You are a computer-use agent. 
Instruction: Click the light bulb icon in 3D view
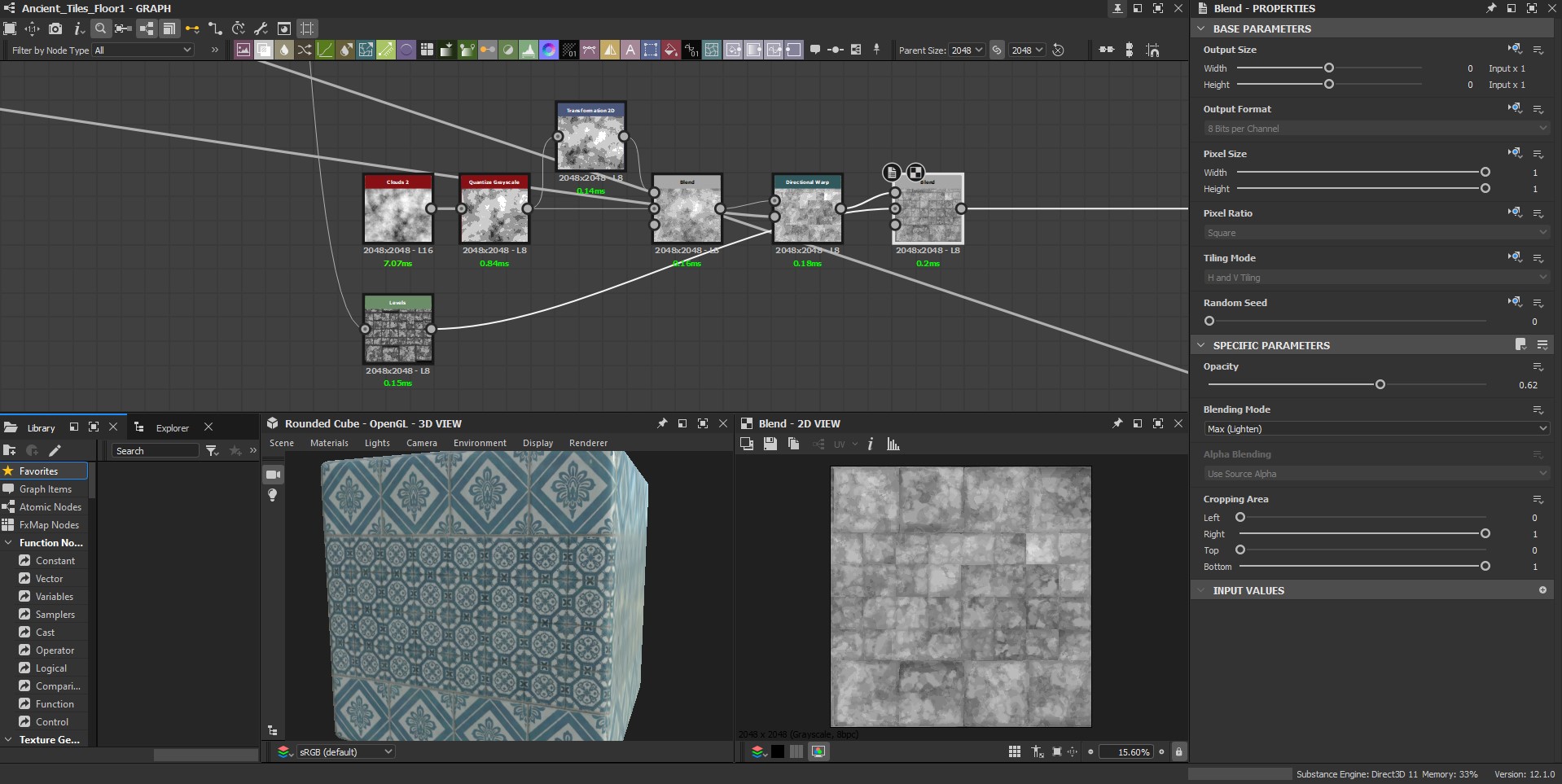point(273,495)
